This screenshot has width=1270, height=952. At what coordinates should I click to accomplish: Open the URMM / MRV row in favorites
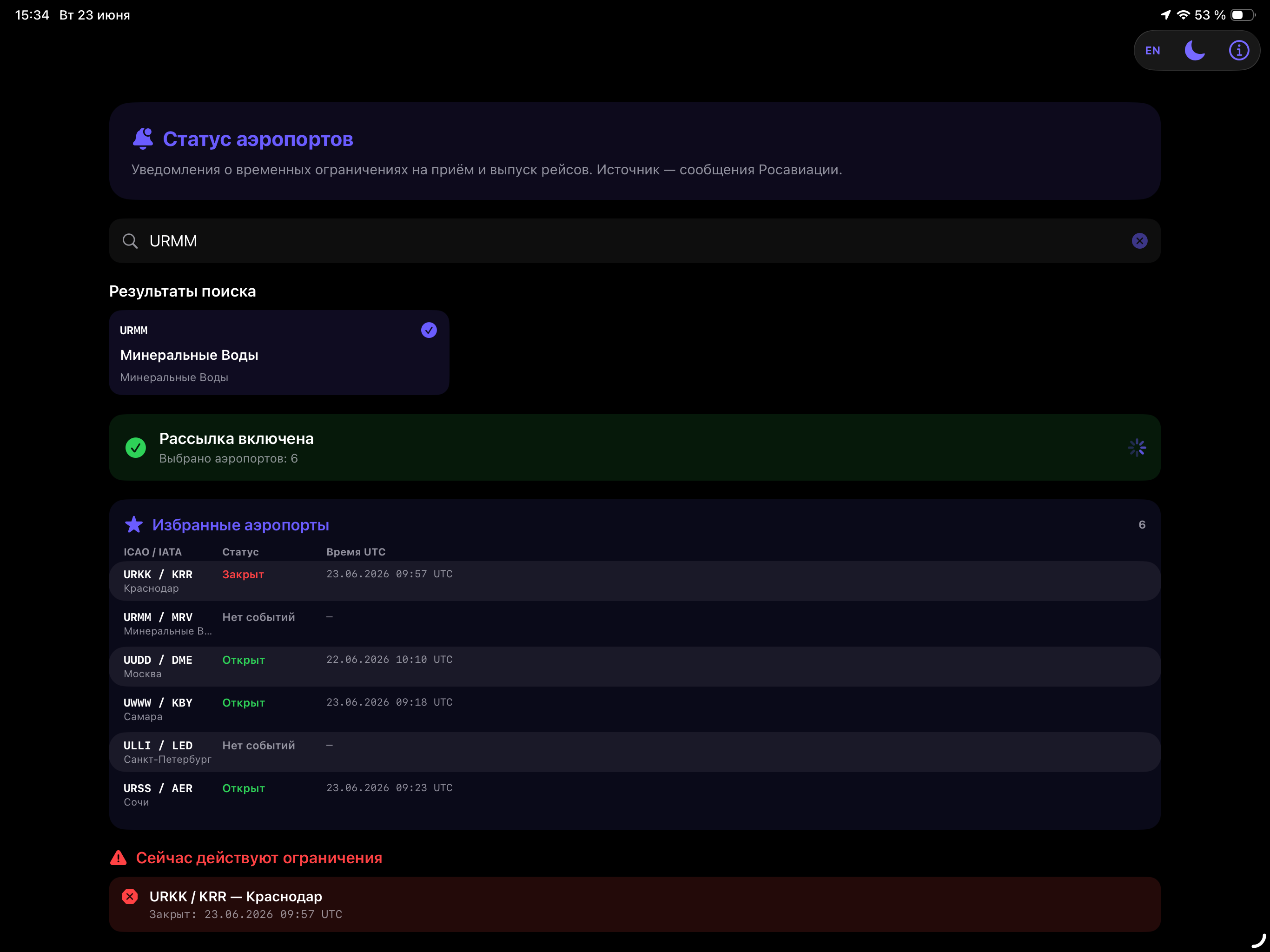pos(635,623)
